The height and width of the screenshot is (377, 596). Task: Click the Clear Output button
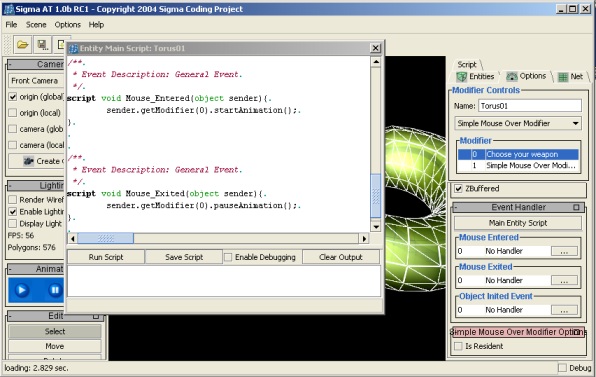[x=341, y=257]
